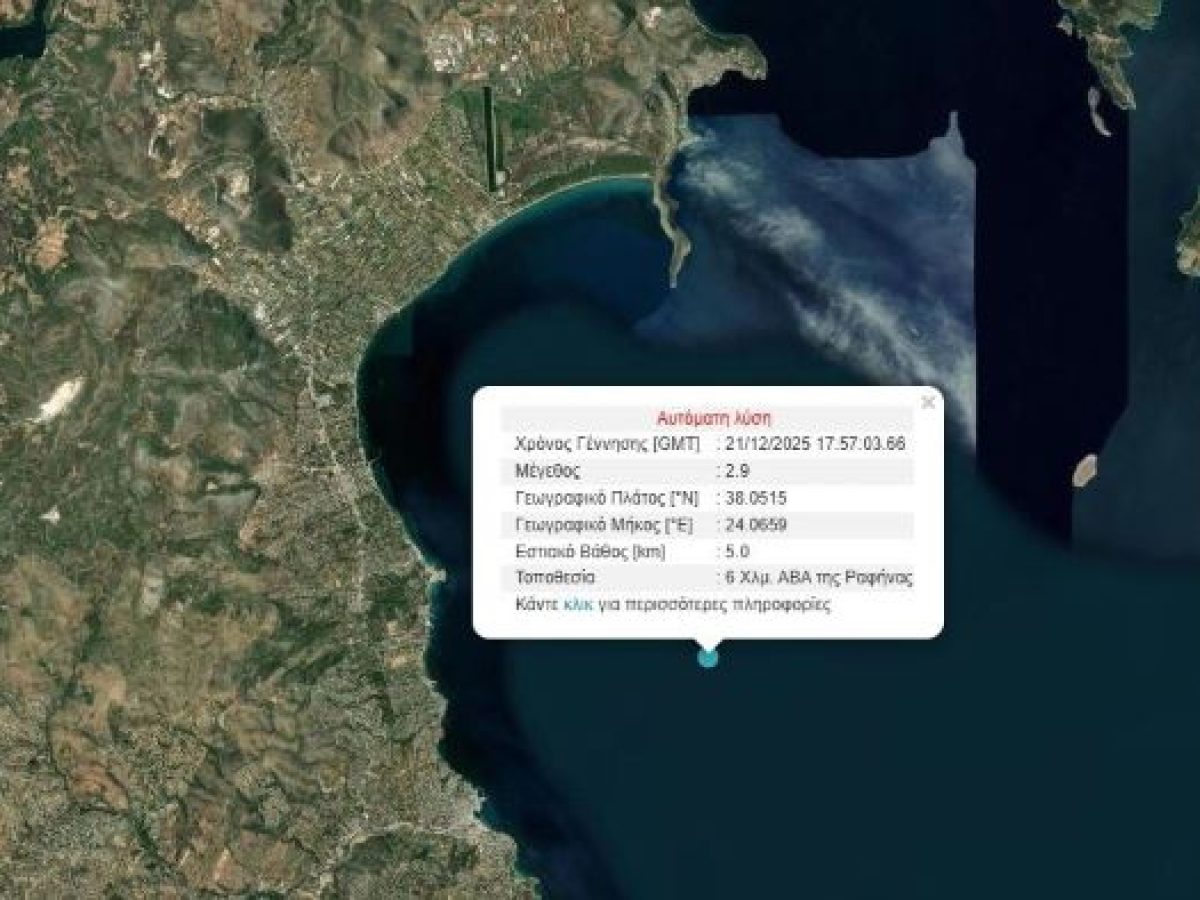Click the elongated island in the upper right sea
The image size is (1200, 900).
coord(1095,110)
